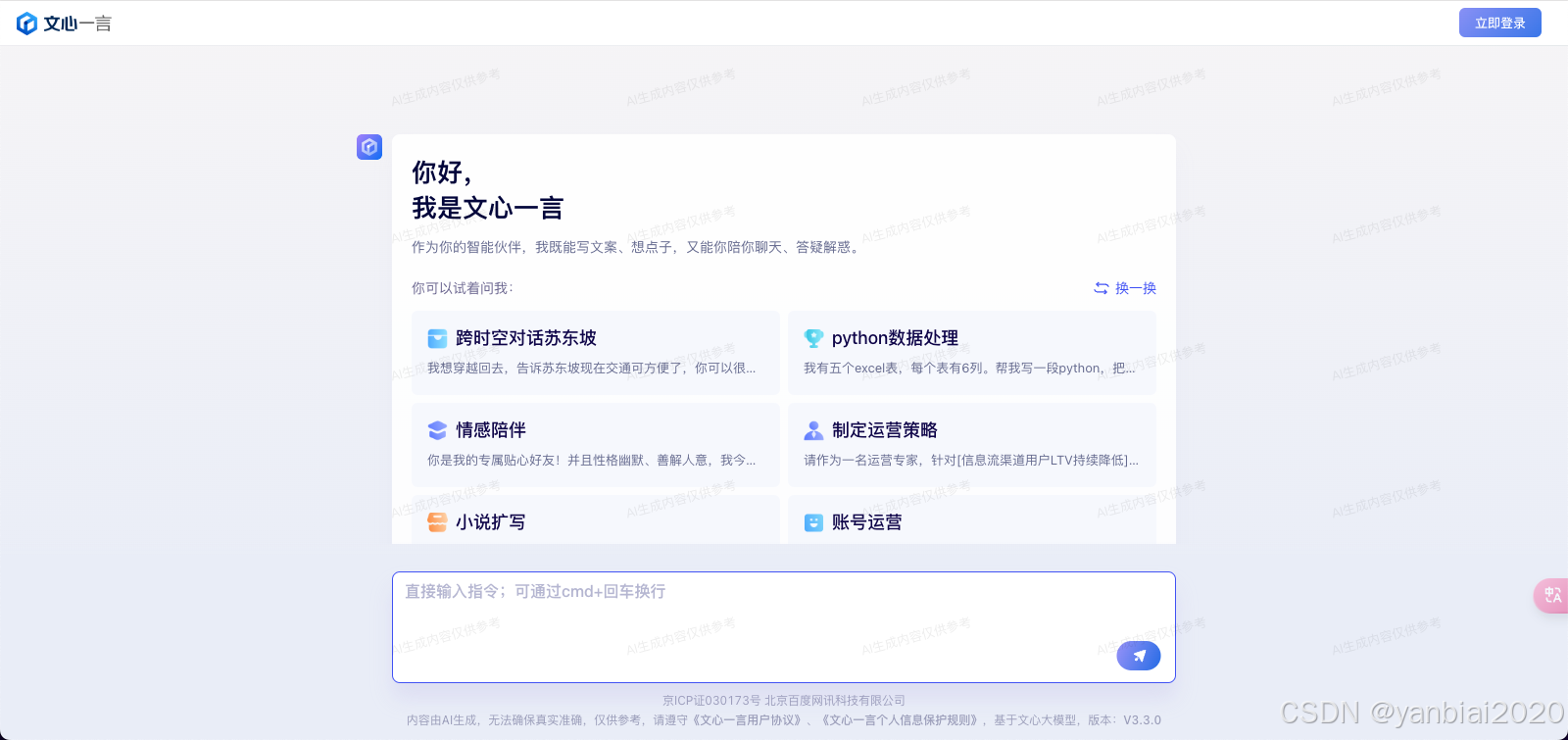Refresh suggestions with 换一换
1568x740 pixels.
1125,288
